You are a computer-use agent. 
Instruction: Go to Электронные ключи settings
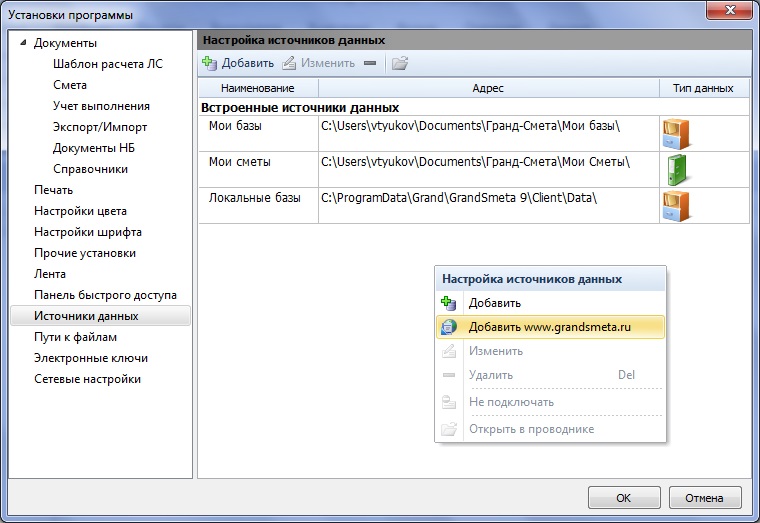(x=91, y=358)
